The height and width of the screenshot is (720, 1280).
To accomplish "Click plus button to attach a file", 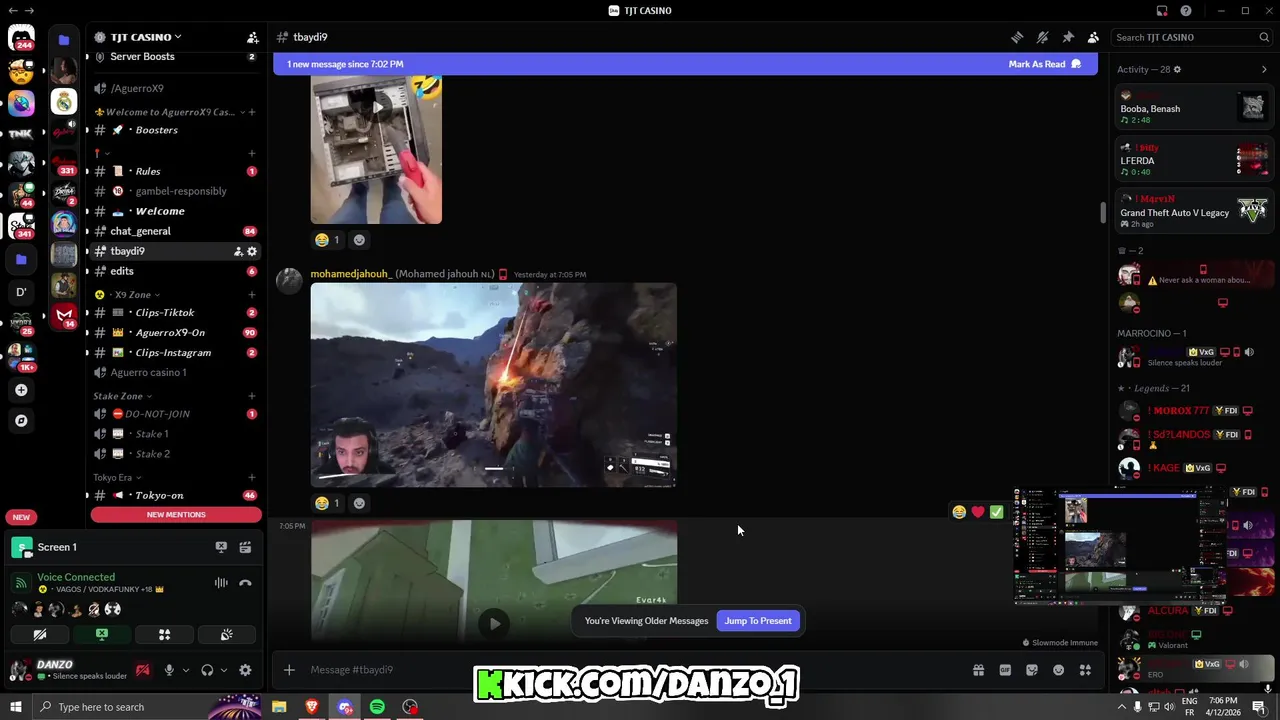I will 289,670.
